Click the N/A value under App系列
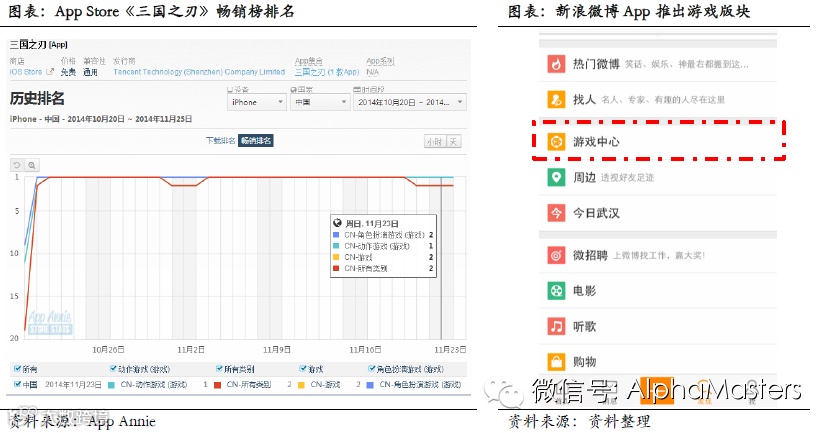Image resolution: width=828 pixels, height=433 pixels. click(372, 72)
